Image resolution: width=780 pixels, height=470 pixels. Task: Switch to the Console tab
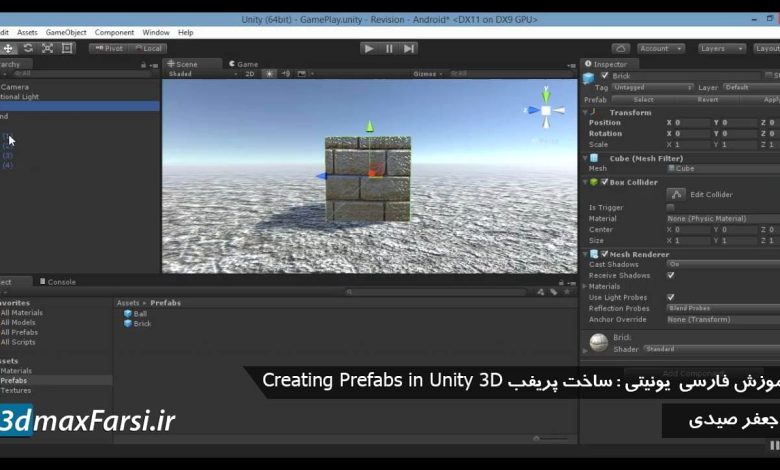tap(58, 282)
